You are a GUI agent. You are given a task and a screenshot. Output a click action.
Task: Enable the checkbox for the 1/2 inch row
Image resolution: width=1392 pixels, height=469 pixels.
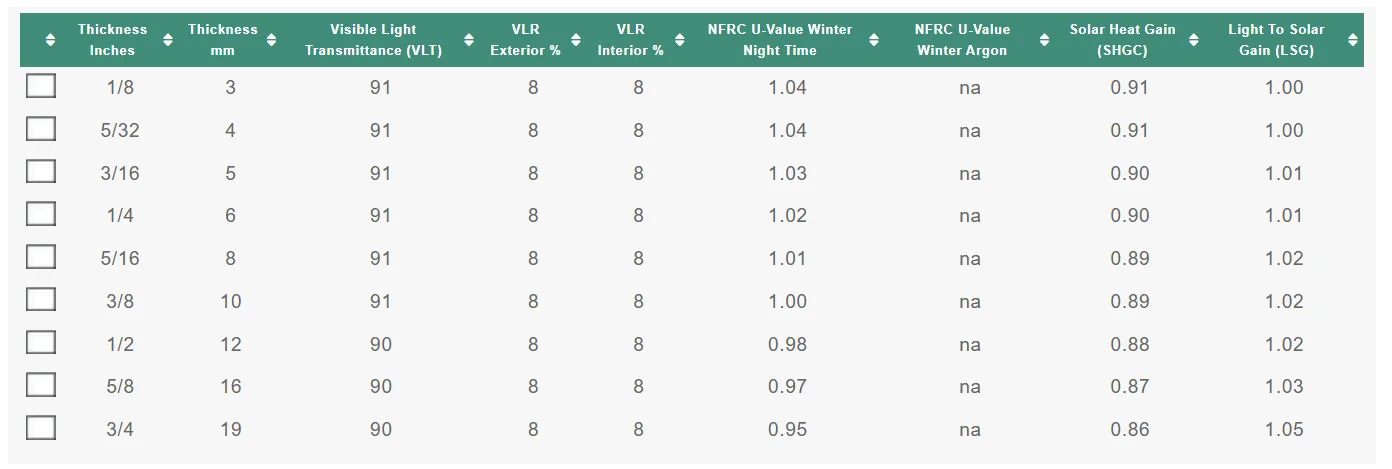click(x=41, y=344)
